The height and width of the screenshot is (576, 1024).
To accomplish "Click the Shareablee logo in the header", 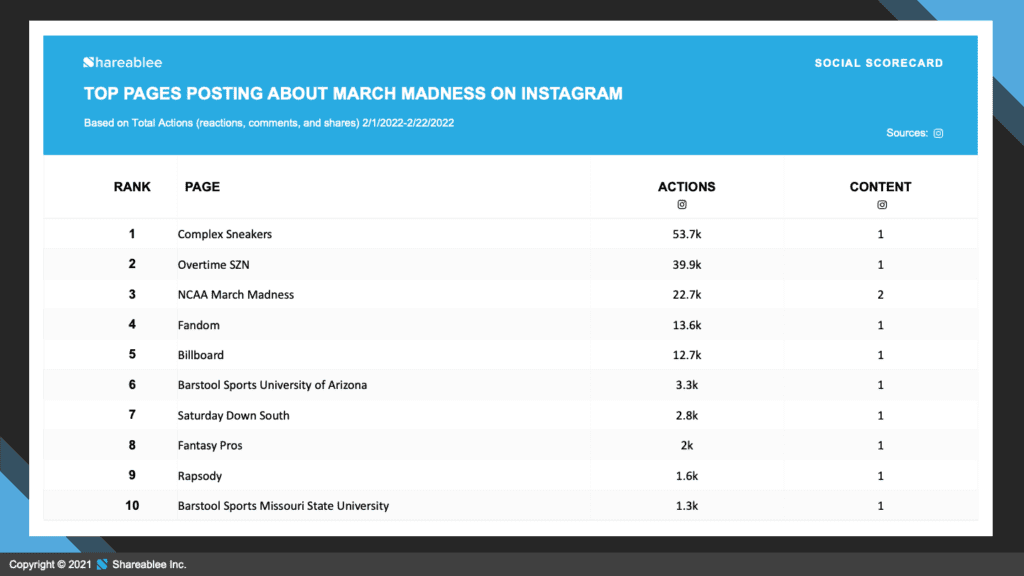I will pos(123,63).
